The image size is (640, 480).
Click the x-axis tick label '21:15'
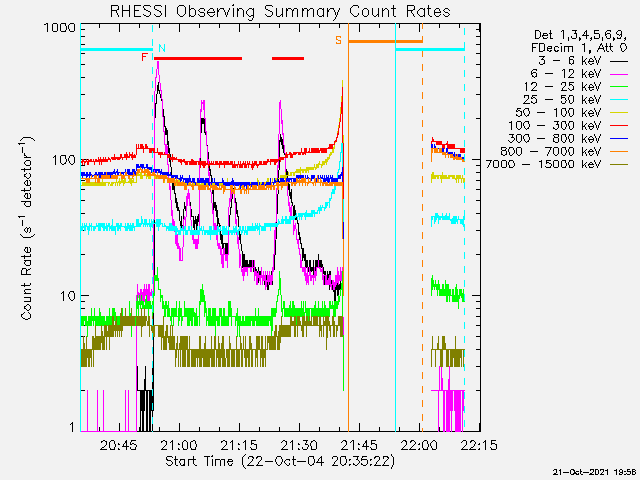pyautogui.click(x=239, y=444)
